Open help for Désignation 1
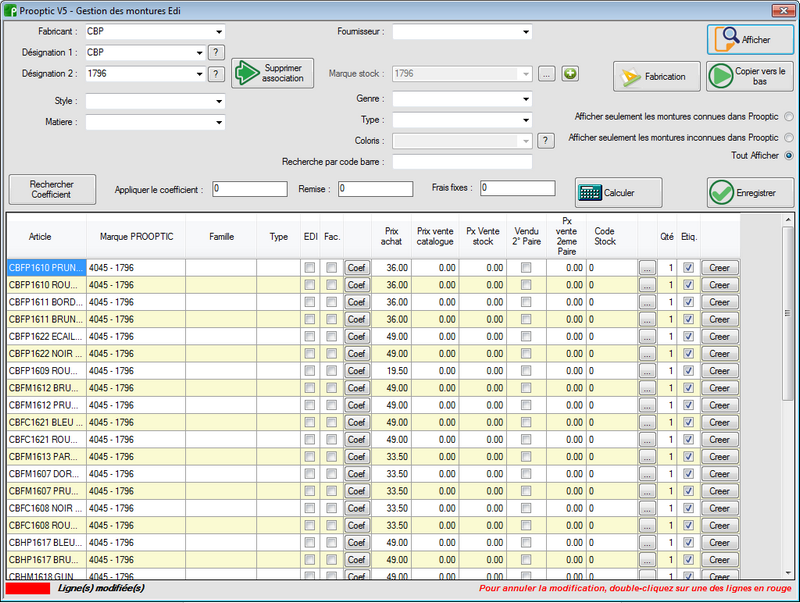800x603 pixels. coord(216,52)
